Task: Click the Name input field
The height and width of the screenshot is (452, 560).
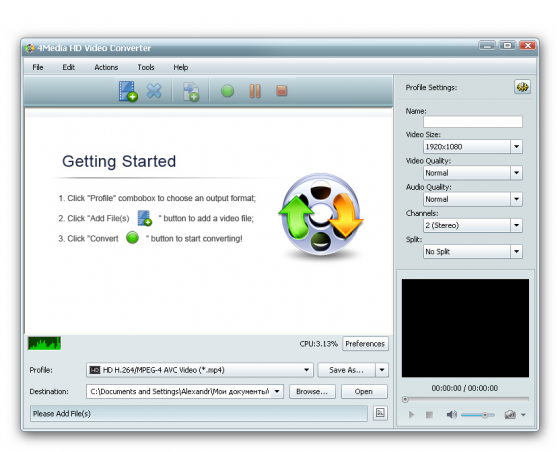Action: (x=473, y=122)
